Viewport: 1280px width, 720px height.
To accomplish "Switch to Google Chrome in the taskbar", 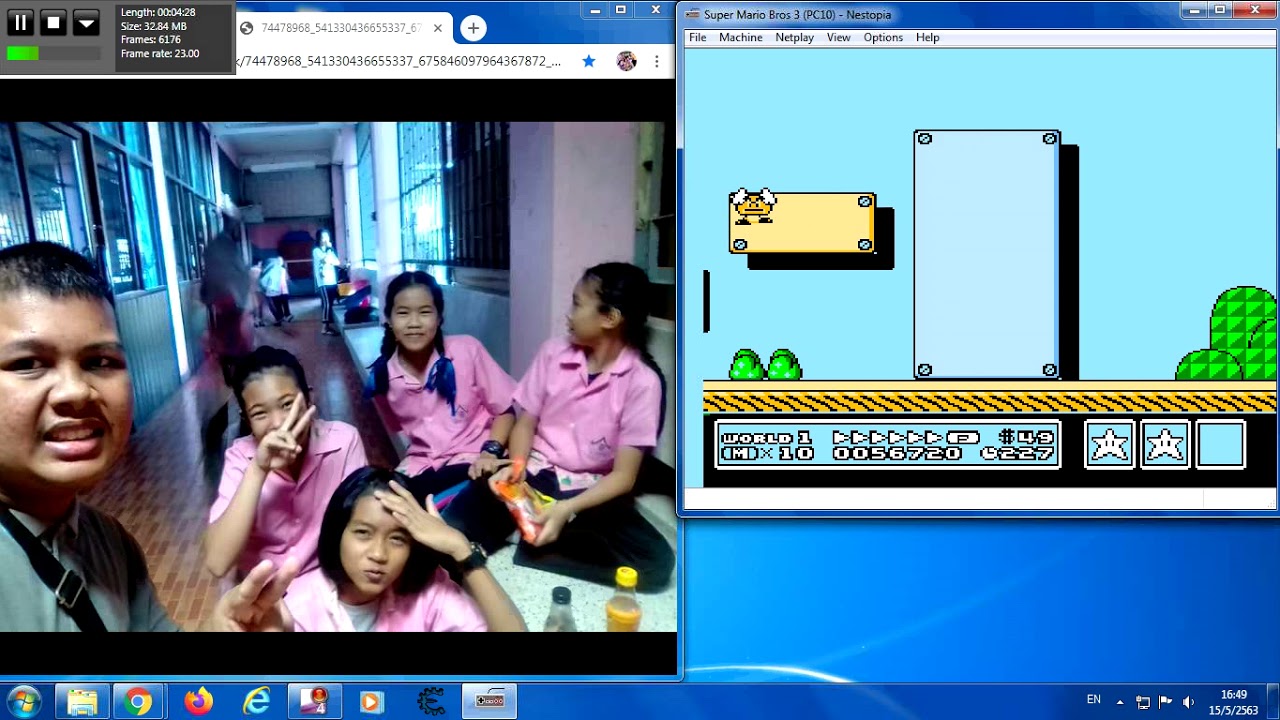I will pos(138,702).
